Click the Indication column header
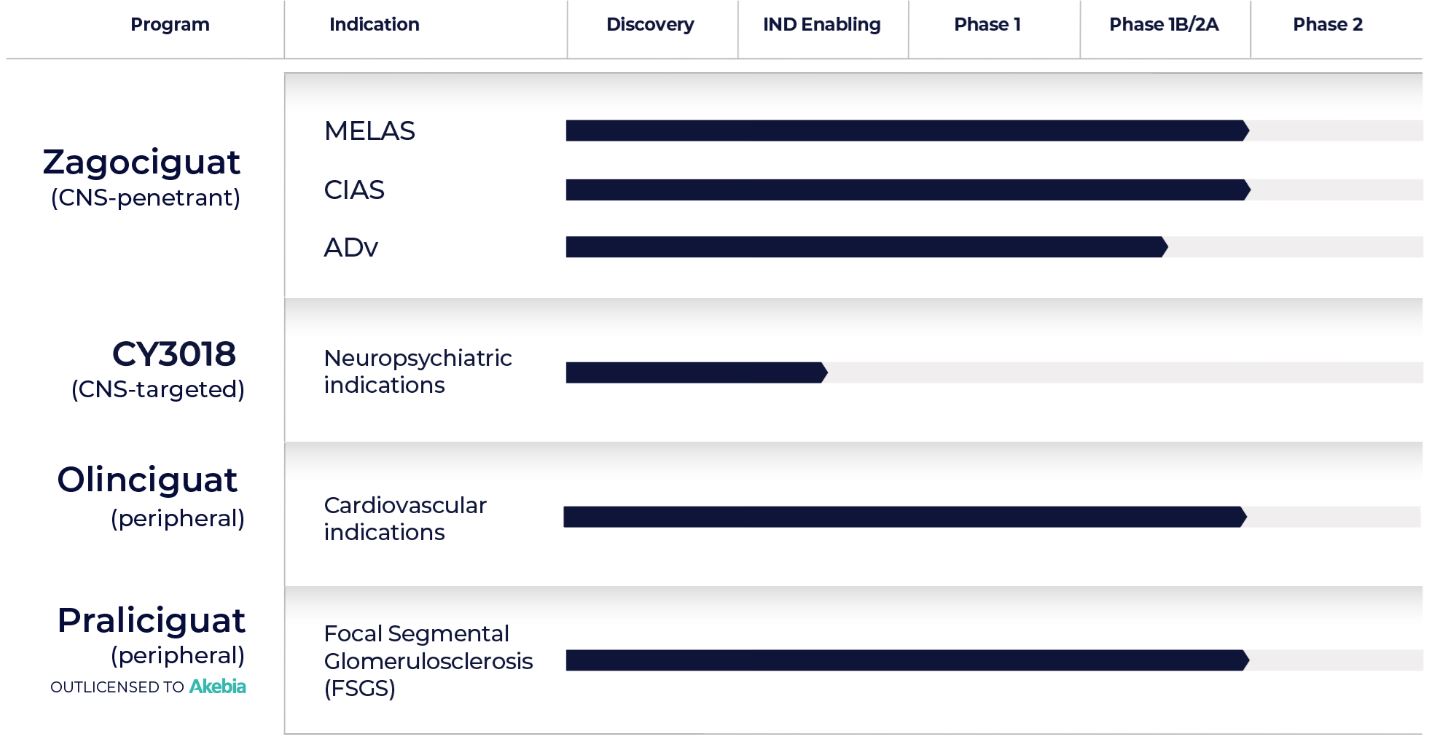Viewport: 1442px width, 748px height. pos(374,25)
